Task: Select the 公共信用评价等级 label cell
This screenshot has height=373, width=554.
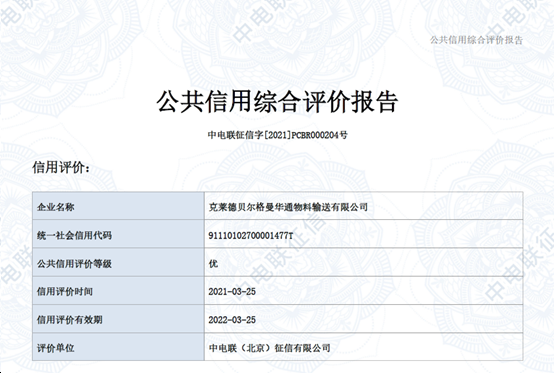Action: point(118,262)
